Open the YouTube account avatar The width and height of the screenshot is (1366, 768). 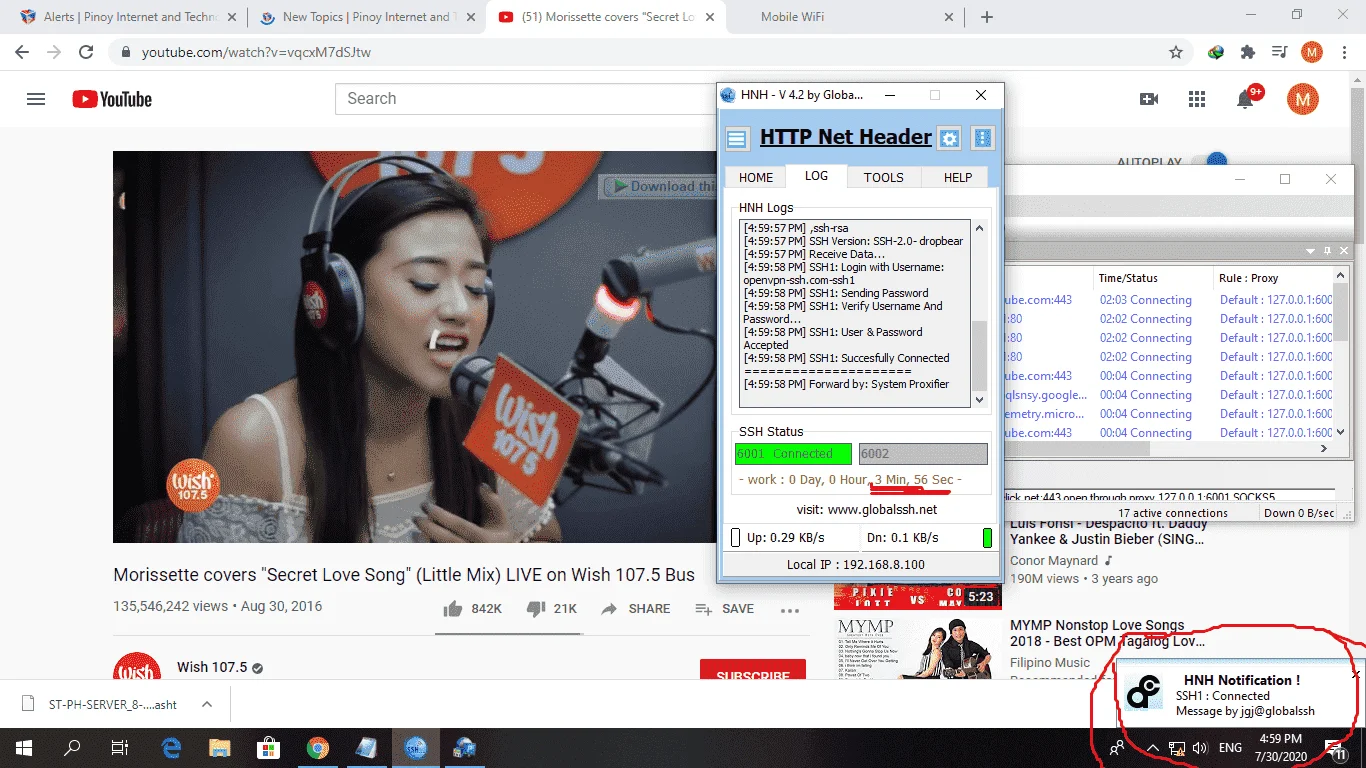coord(1302,99)
